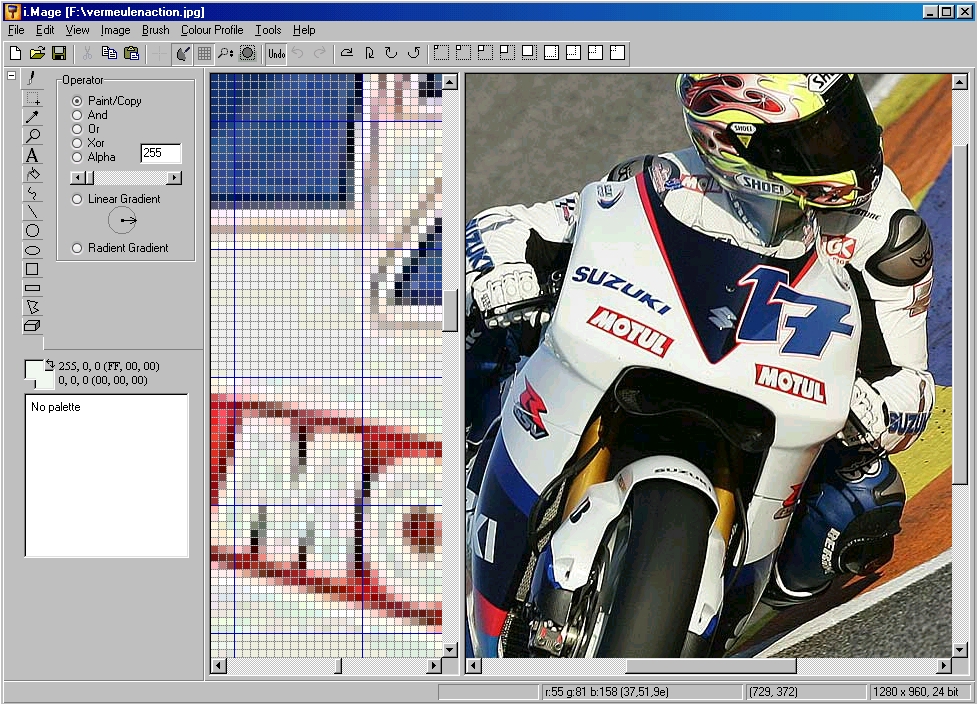This screenshot has height=704, width=977.
Task: Open the Colour Profile menu
Action: click(x=212, y=30)
